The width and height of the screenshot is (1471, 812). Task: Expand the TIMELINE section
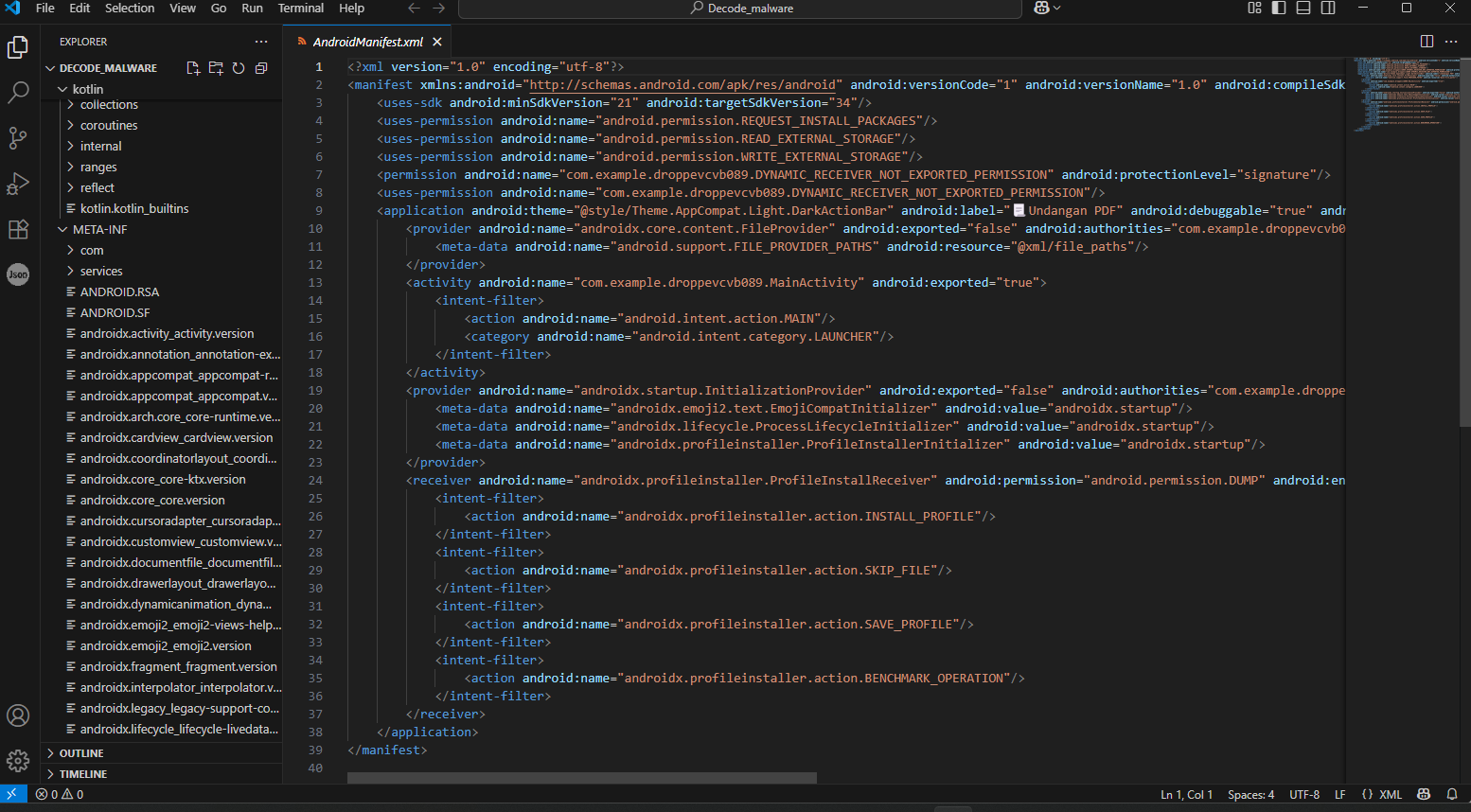click(x=83, y=774)
